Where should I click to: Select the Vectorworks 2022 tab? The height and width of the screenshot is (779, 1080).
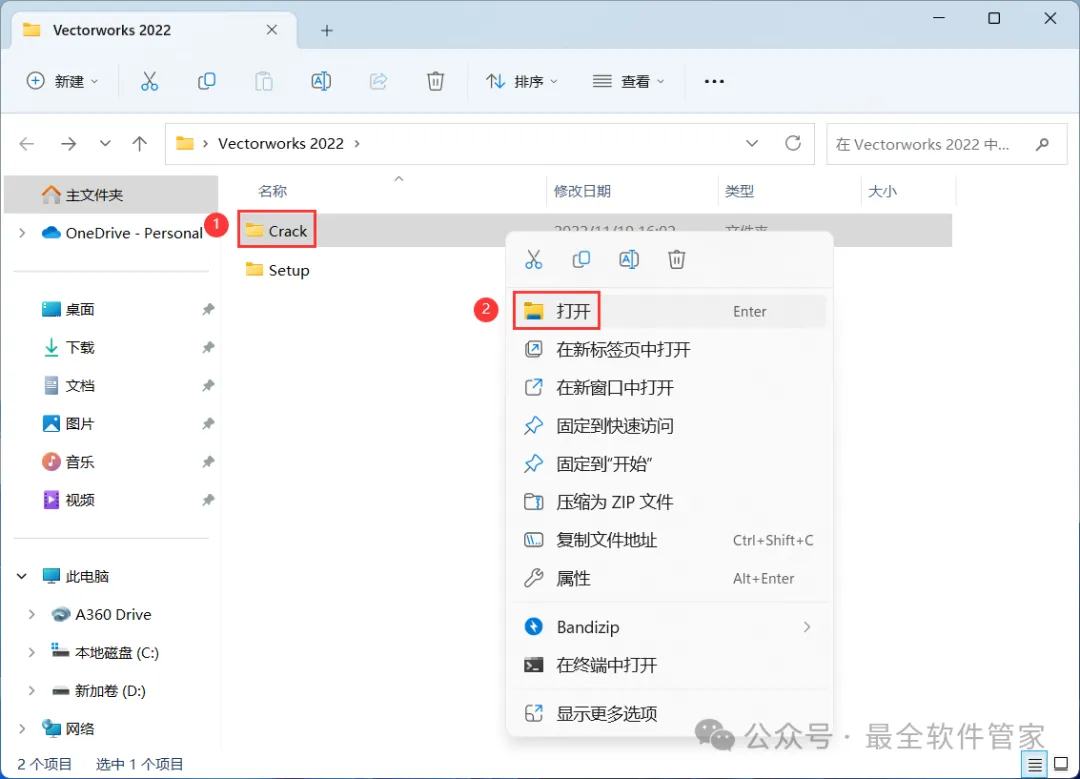click(155, 30)
